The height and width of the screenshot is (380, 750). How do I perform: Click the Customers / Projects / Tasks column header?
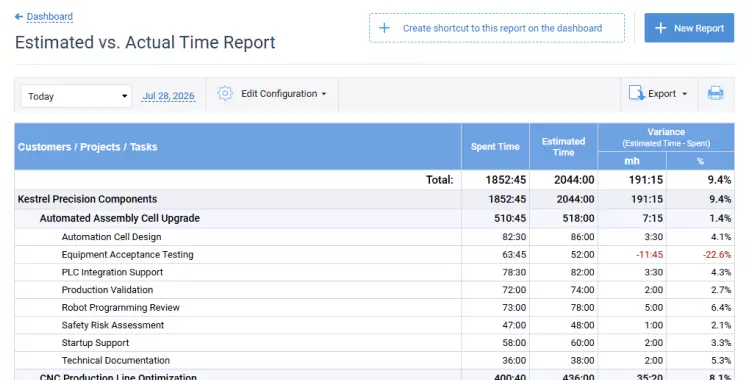[238, 146]
